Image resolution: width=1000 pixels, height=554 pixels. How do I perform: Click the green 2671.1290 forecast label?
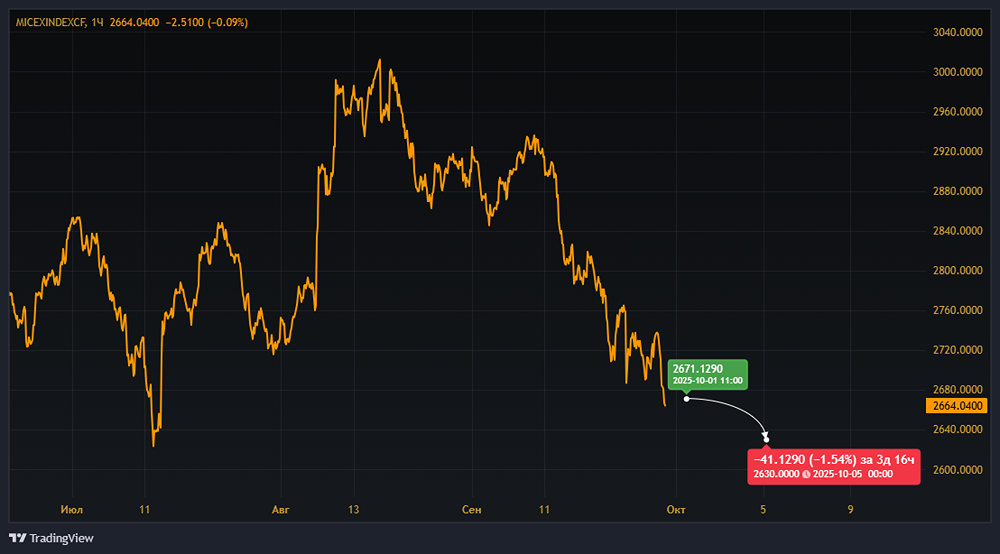pos(707,374)
